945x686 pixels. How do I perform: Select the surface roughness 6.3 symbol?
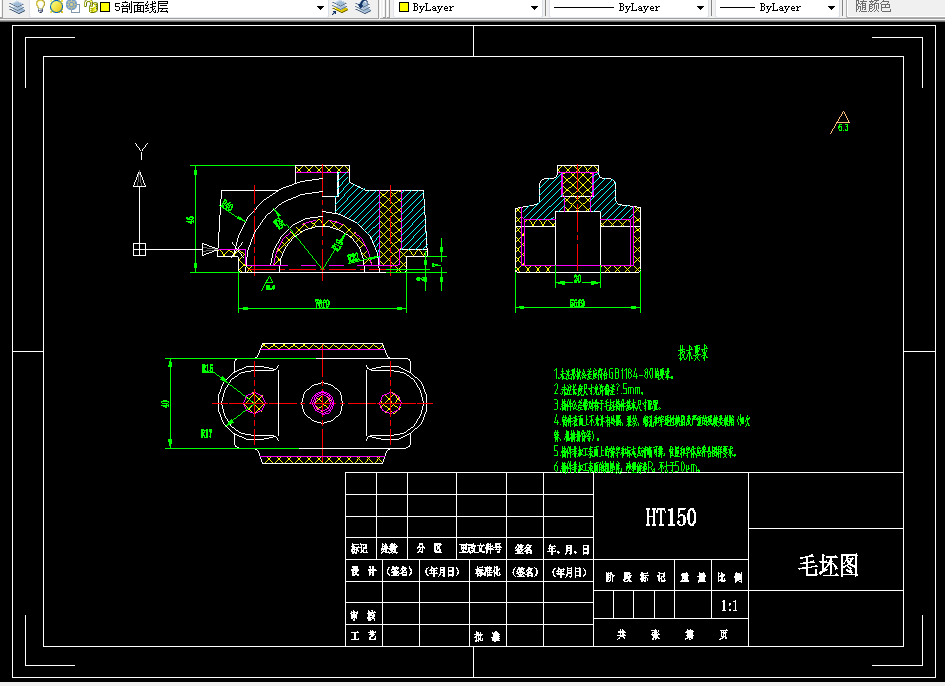841,122
